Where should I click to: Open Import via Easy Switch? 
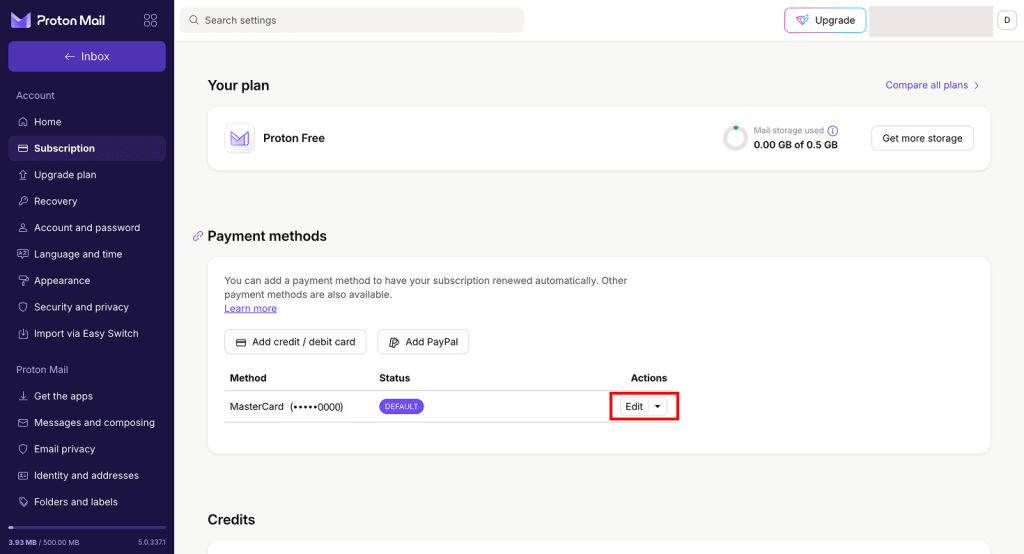(x=86, y=334)
